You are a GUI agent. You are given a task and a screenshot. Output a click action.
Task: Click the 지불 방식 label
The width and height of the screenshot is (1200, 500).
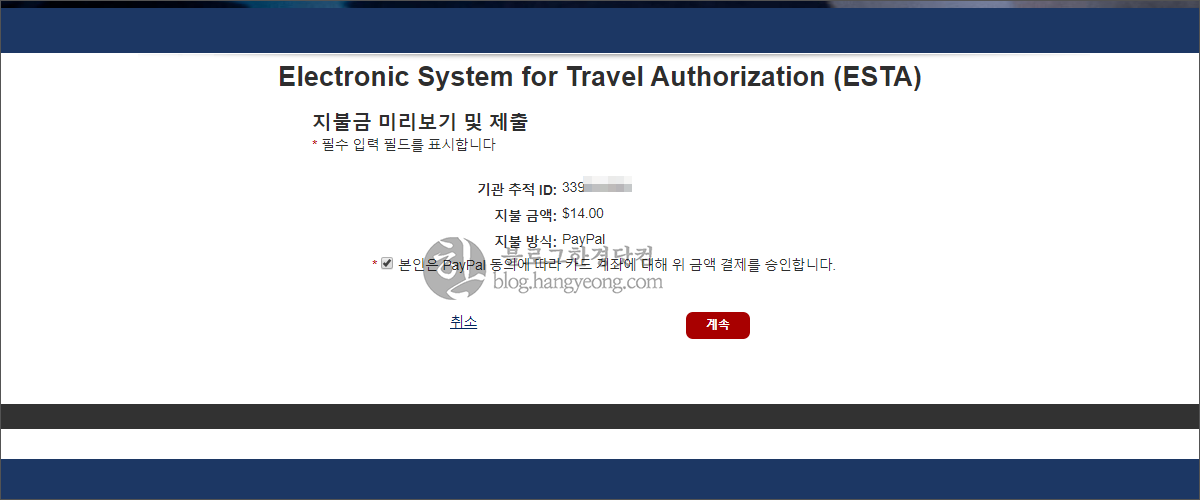tap(525, 241)
